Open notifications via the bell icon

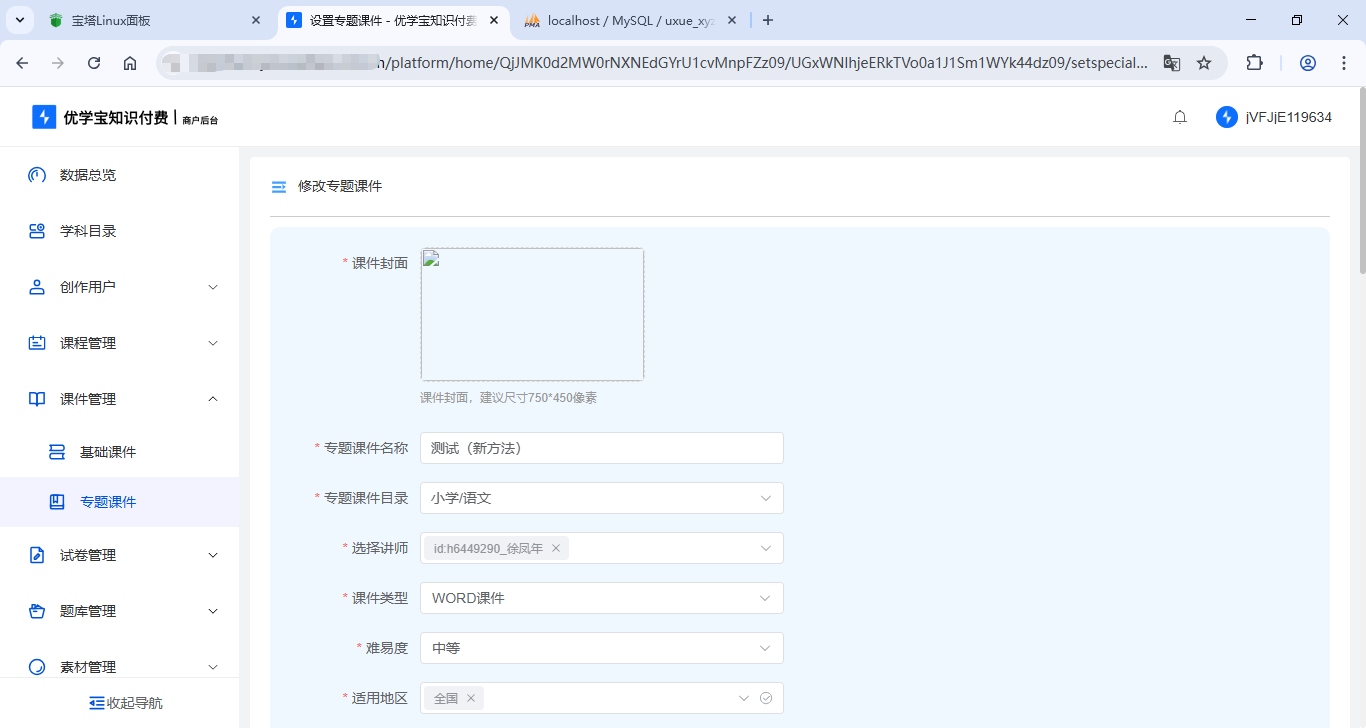1180,116
